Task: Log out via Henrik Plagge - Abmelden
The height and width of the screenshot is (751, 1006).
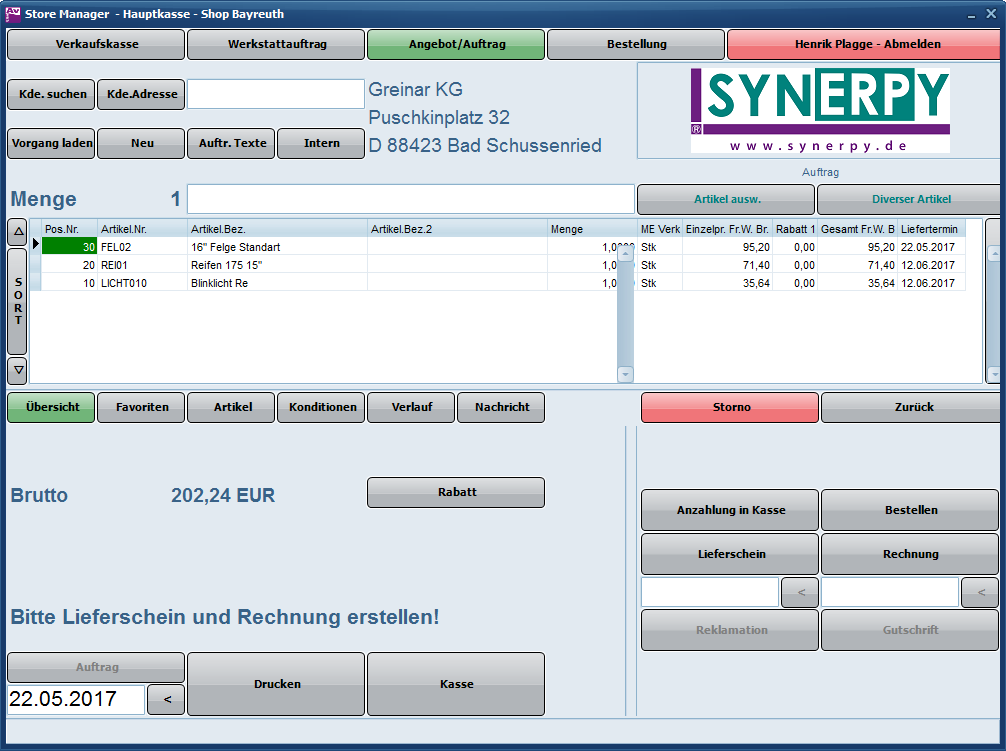Action: tap(866, 44)
